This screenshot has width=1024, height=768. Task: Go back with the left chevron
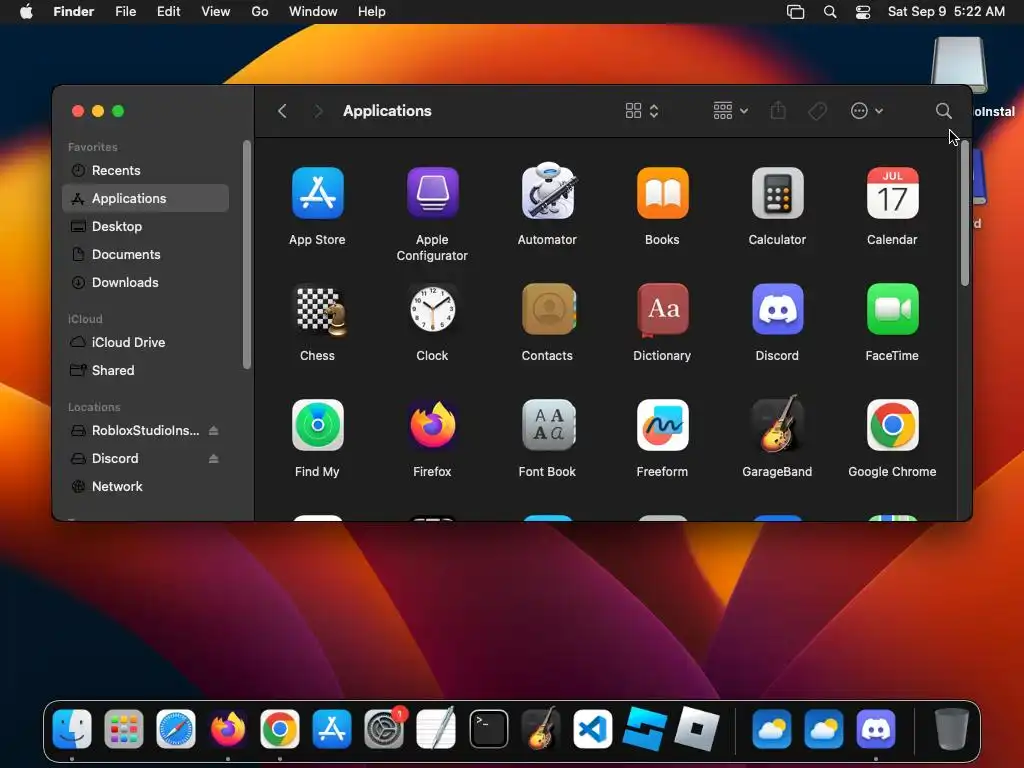(282, 111)
